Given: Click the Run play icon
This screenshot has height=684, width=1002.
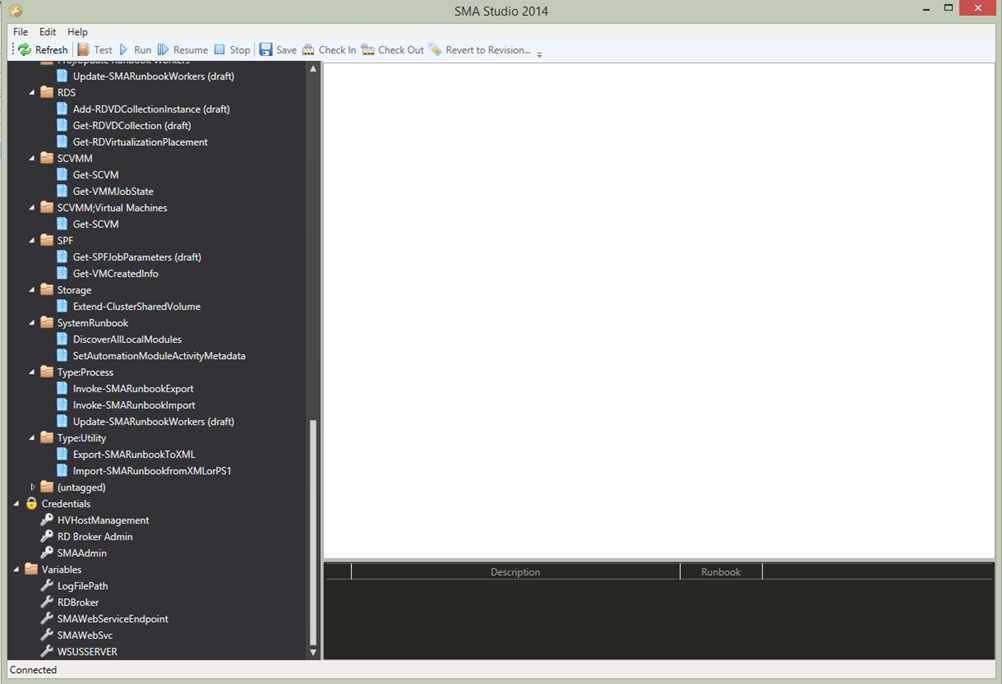Looking at the screenshot, I should 124,50.
